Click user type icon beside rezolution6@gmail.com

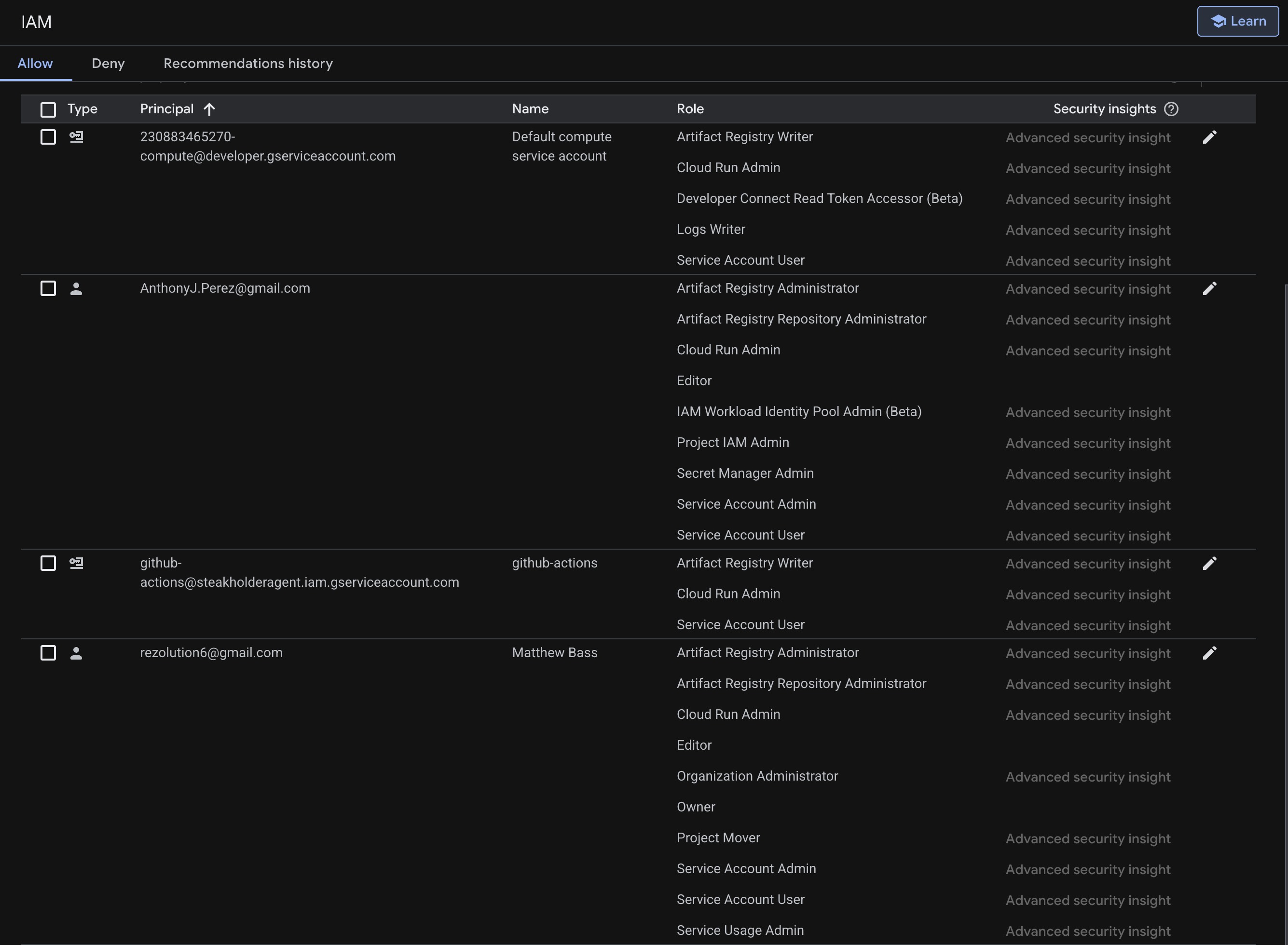click(x=76, y=653)
